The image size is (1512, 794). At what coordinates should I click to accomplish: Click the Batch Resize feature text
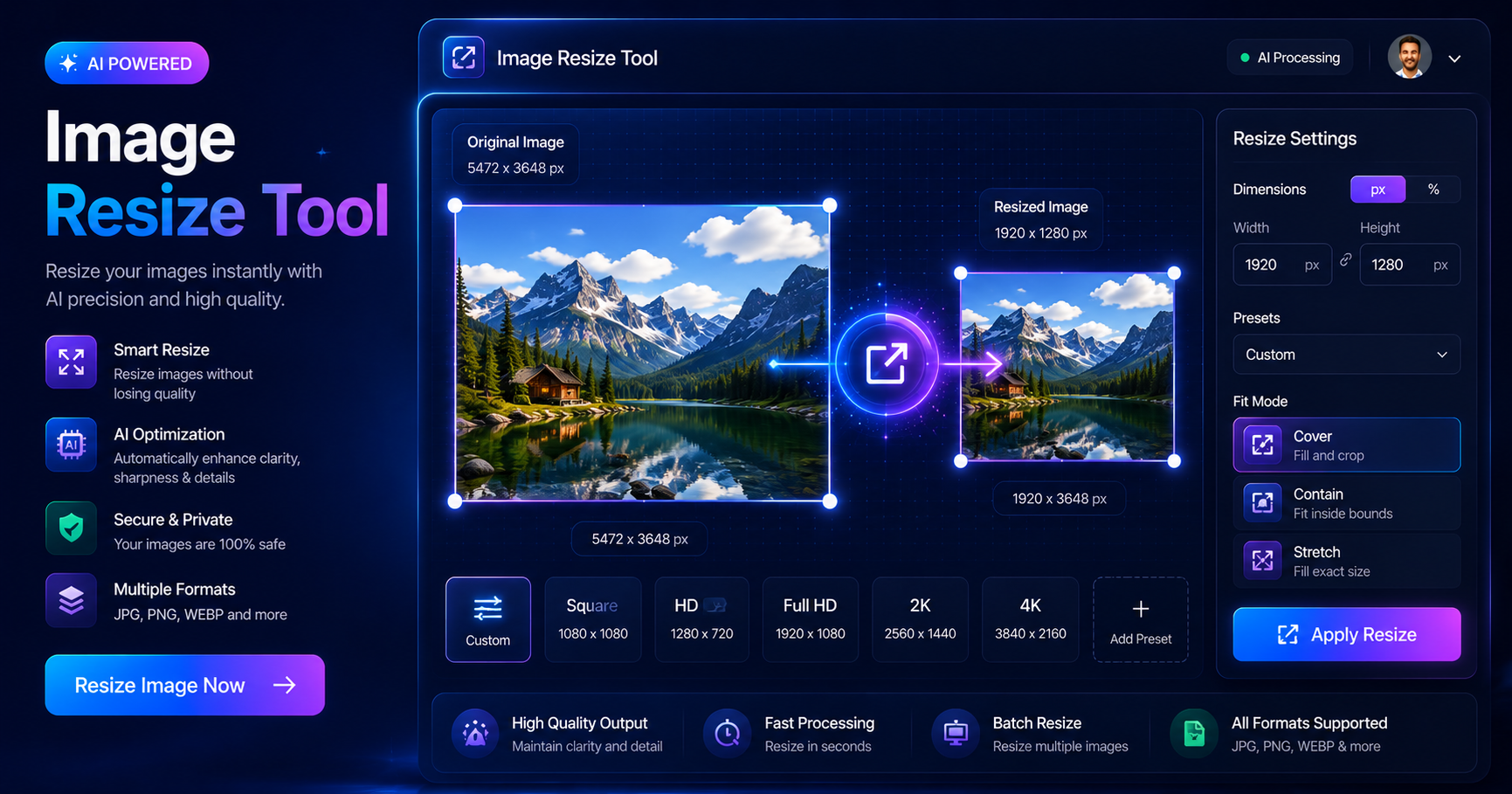coord(1060,734)
